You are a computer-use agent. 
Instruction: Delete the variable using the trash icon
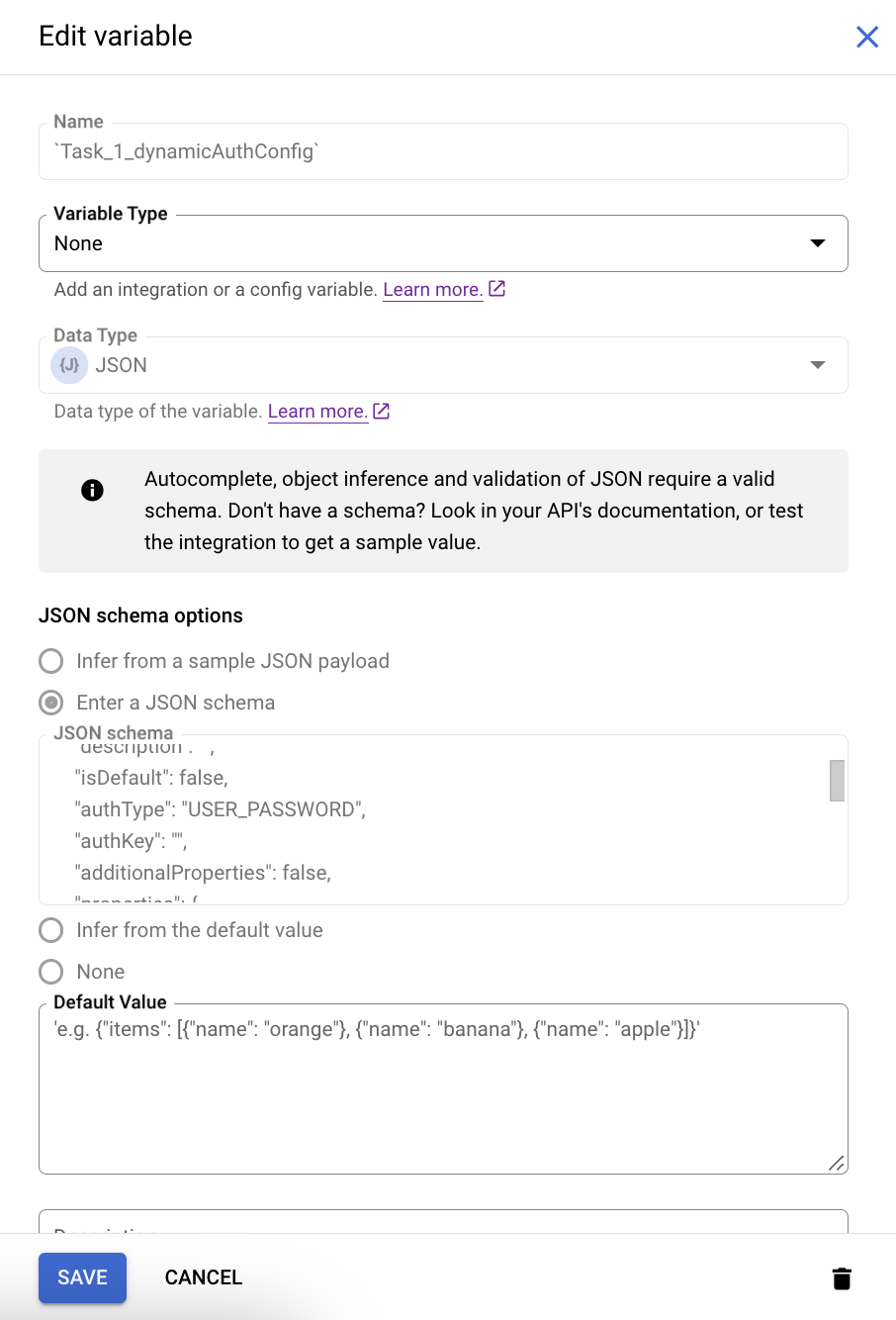click(x=842, y=1277)
